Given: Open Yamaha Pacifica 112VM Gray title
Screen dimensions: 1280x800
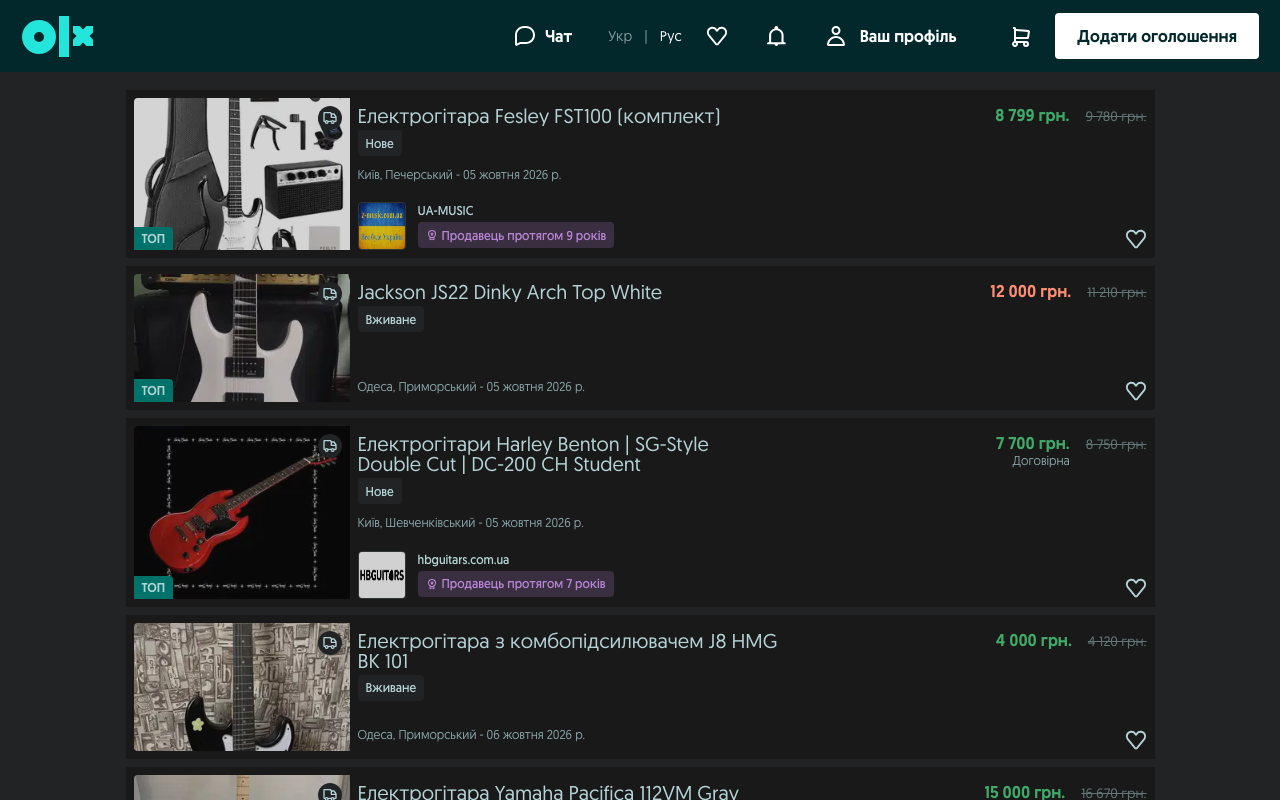Looking at the screenshot, I should coord(548,792).
